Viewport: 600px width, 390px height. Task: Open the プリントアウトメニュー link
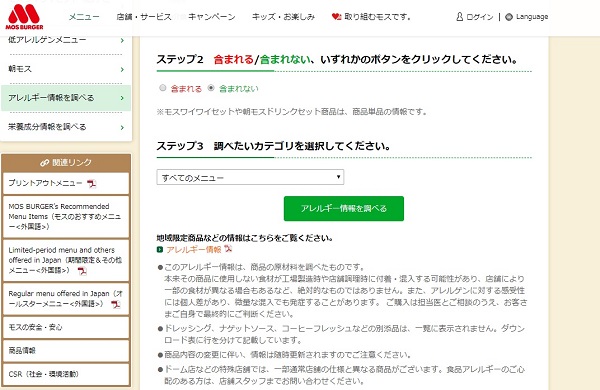(x=45, y=183)
